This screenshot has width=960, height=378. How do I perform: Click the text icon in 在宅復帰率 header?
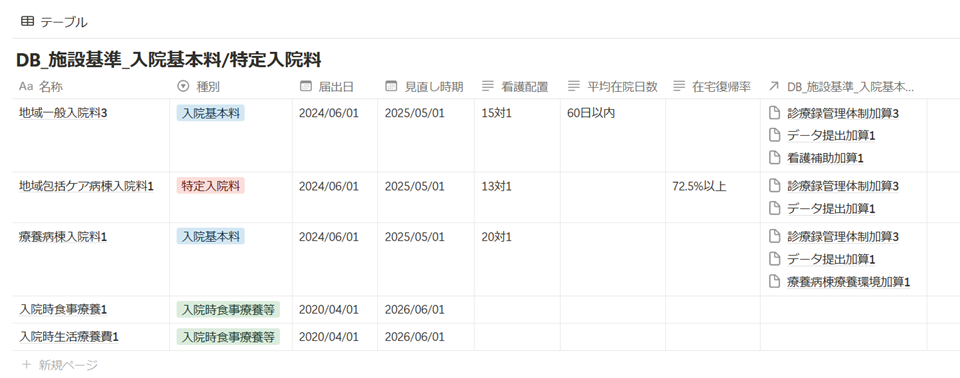tap(679, 86)
